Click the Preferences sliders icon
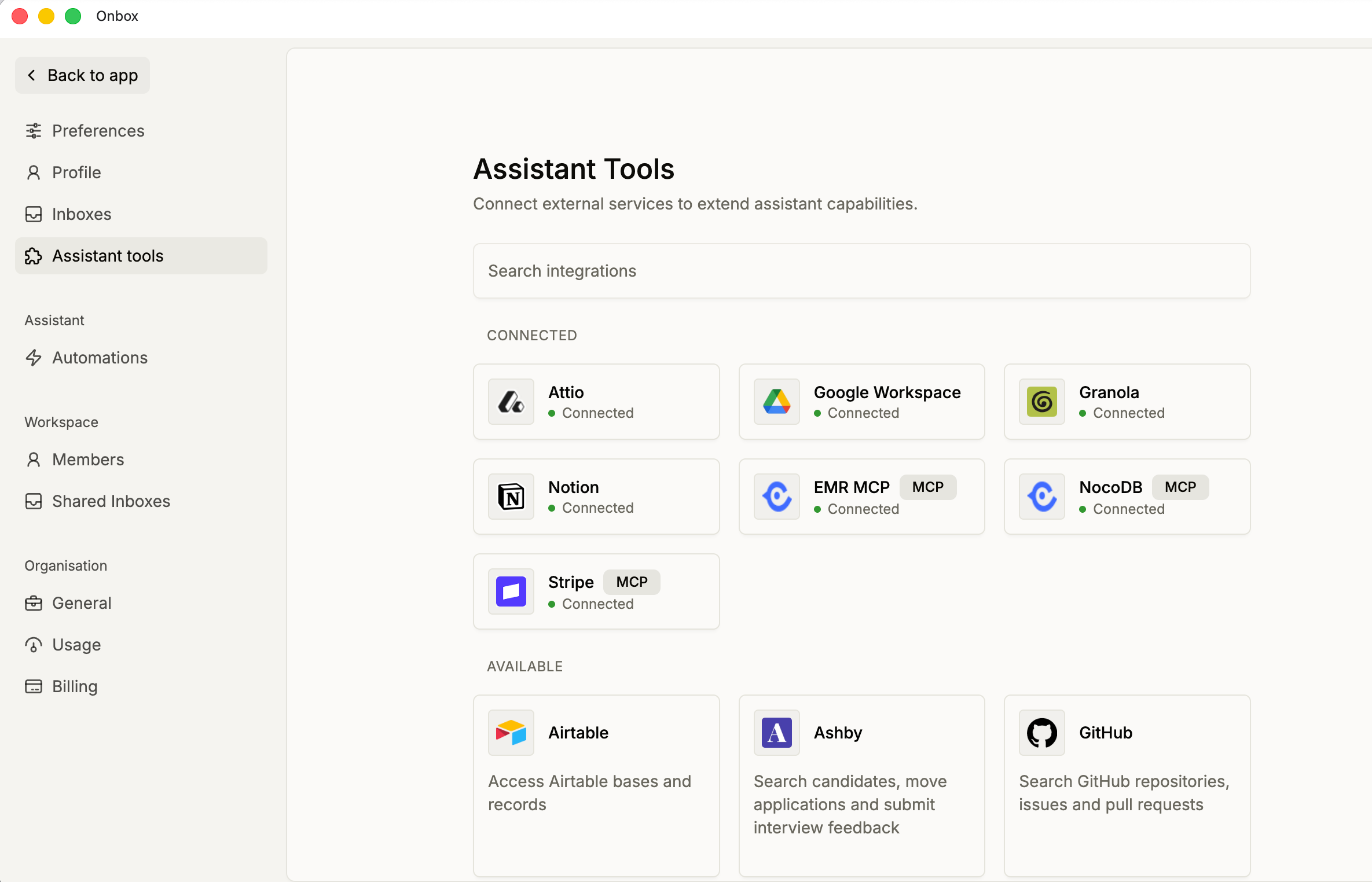Image resolution: width=1372 pixels, height=882 pixels. [34, 131]
